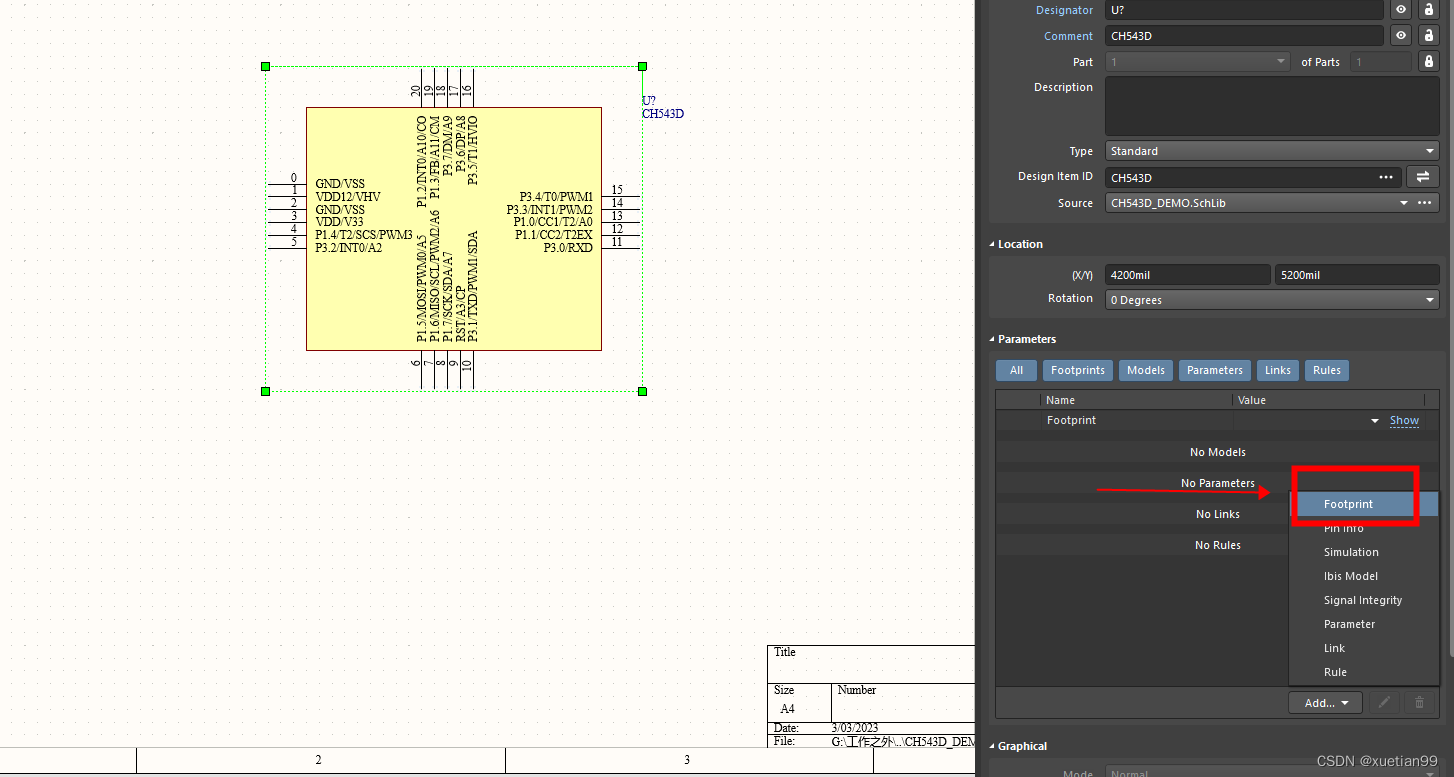This screenshot has width=1454, height=777.
Task: Click the X location field 4200mil
Action: tap(1188, 274)
